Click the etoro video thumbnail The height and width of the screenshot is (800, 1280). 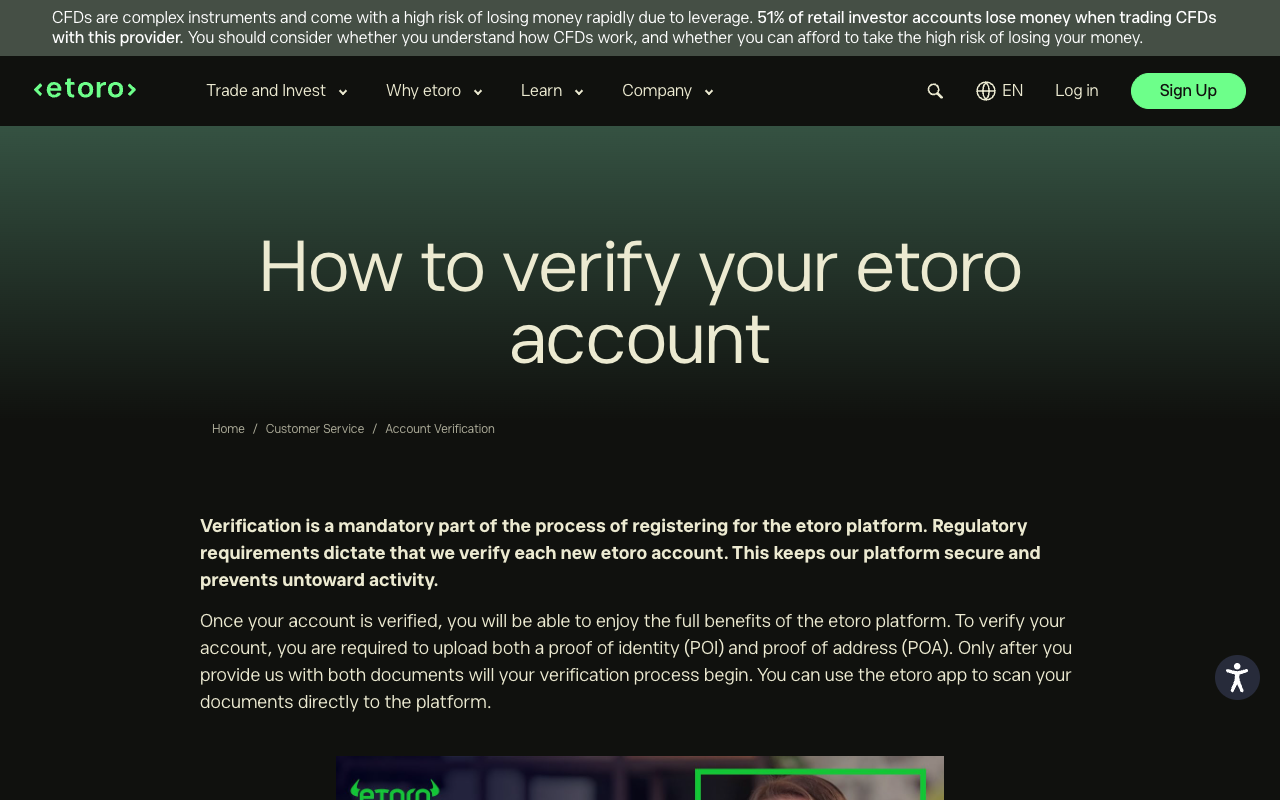pos(640,778)
